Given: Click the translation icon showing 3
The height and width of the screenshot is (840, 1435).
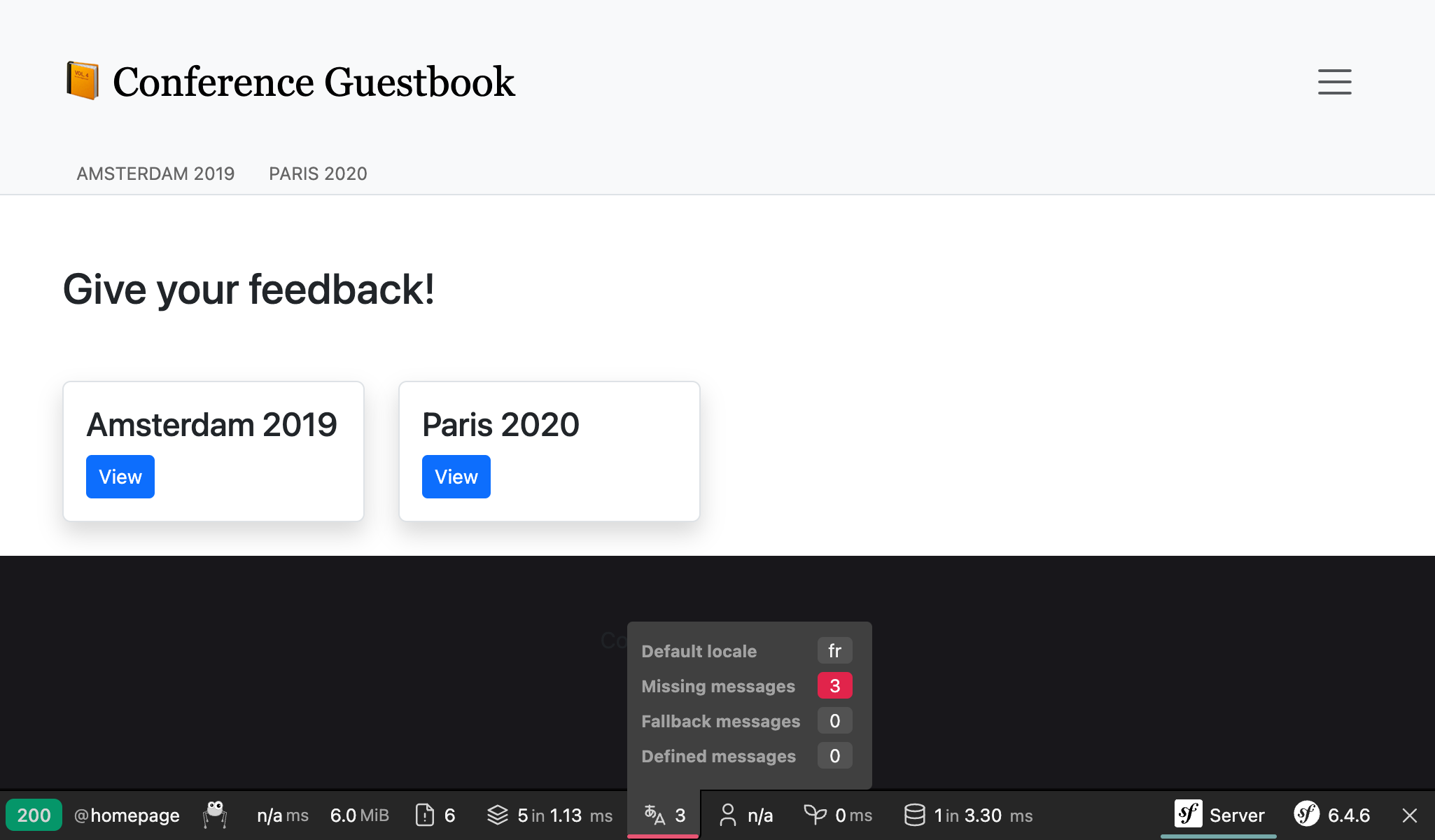Looking at the screenshot, I should [x=655, y=815].
